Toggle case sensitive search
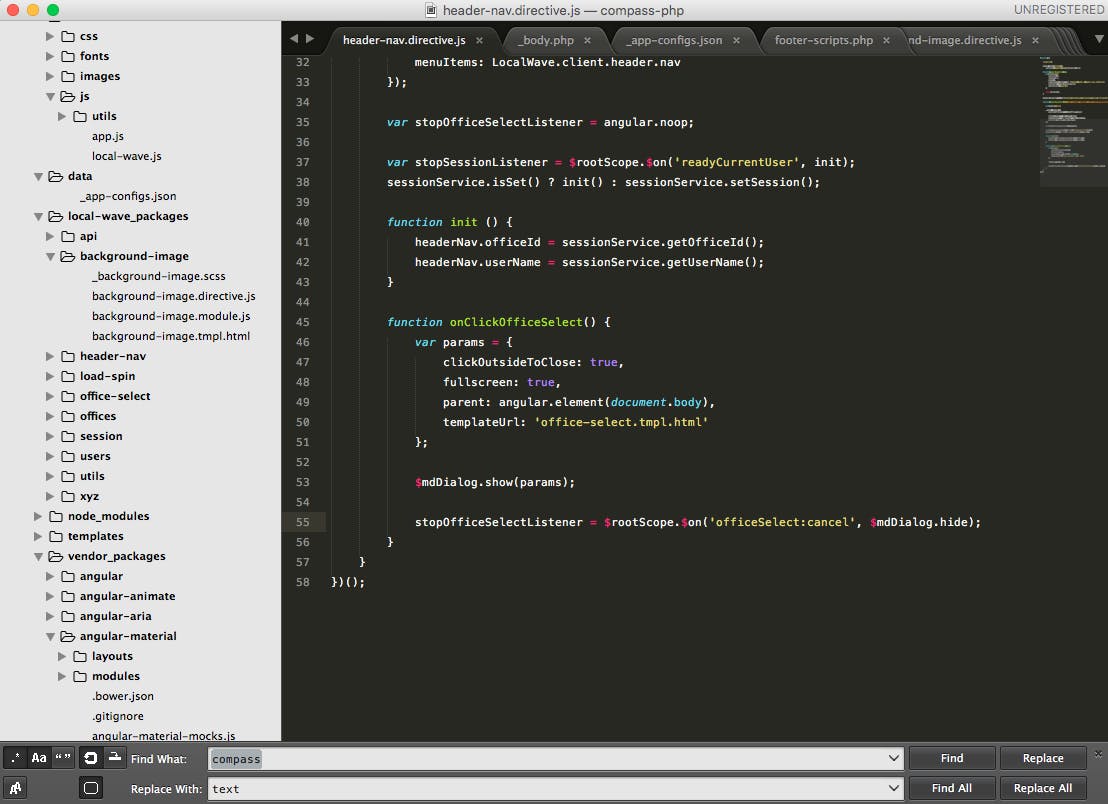The height and width of the screenshot is (804, 1108). (37, 758)
